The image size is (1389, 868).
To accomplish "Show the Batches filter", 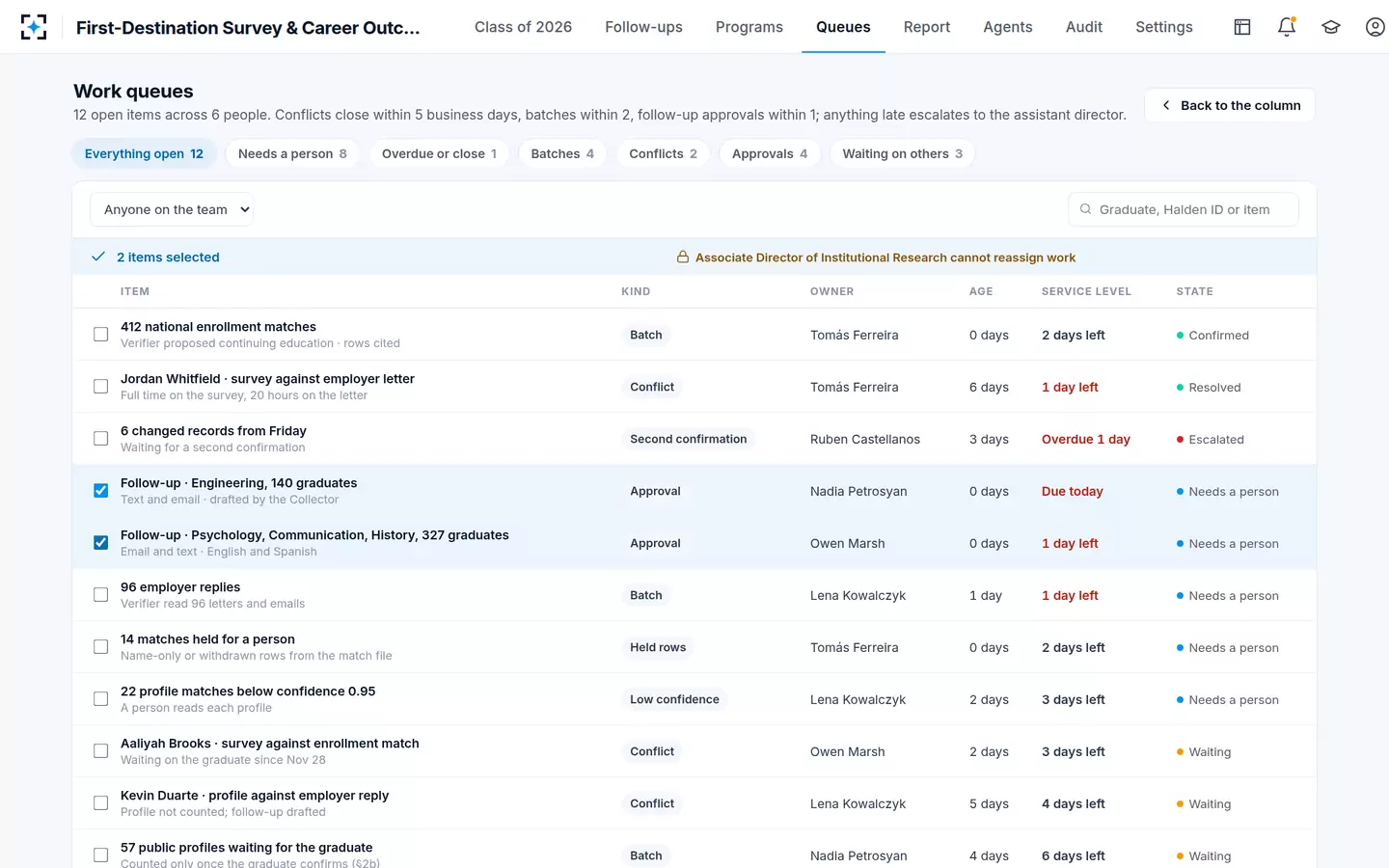I will (x=562, y=153).
